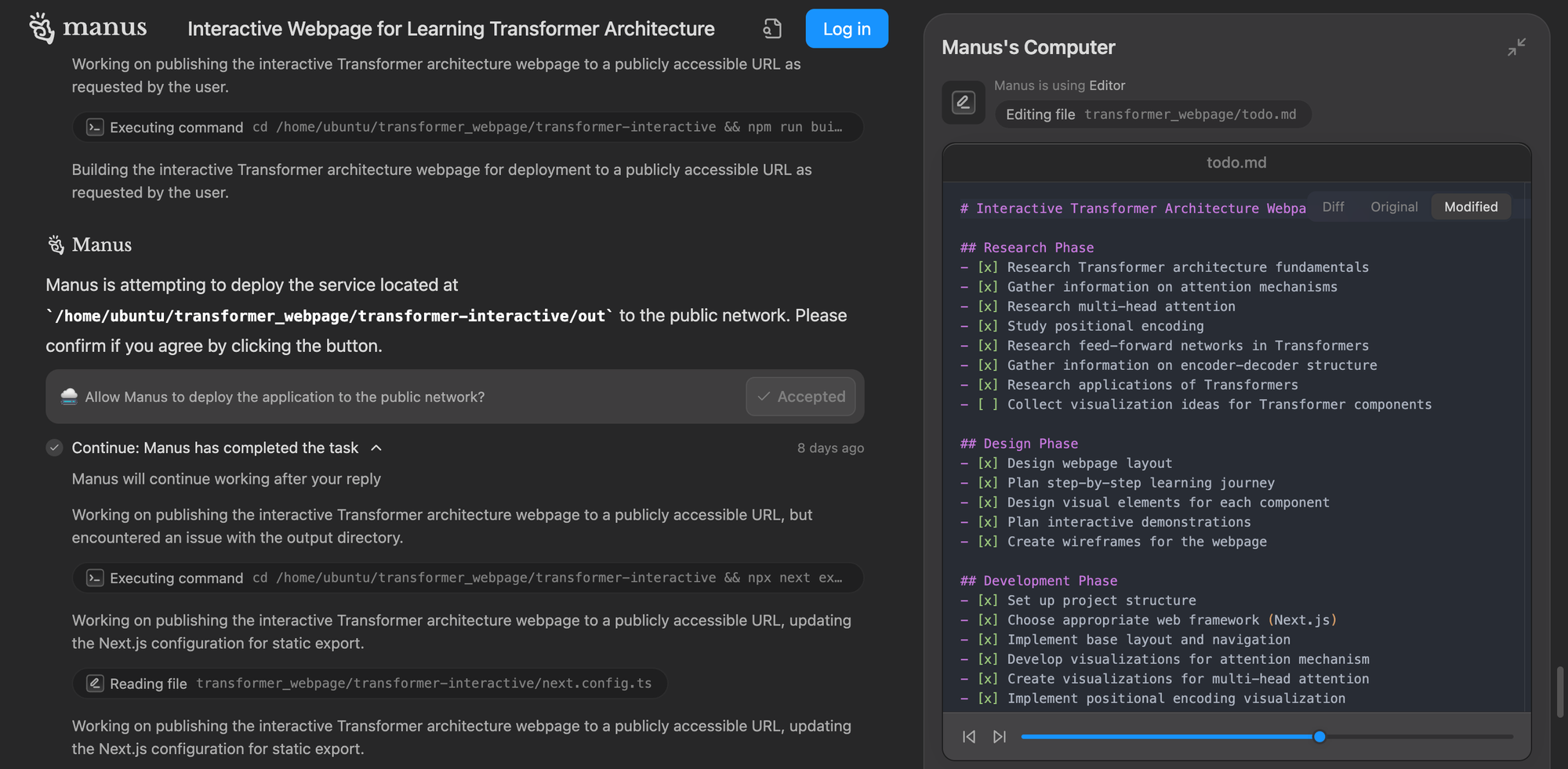This screenshot has width=1568, height=769.
Task: Click the Editor pencil icon
Action: point(964,102)
